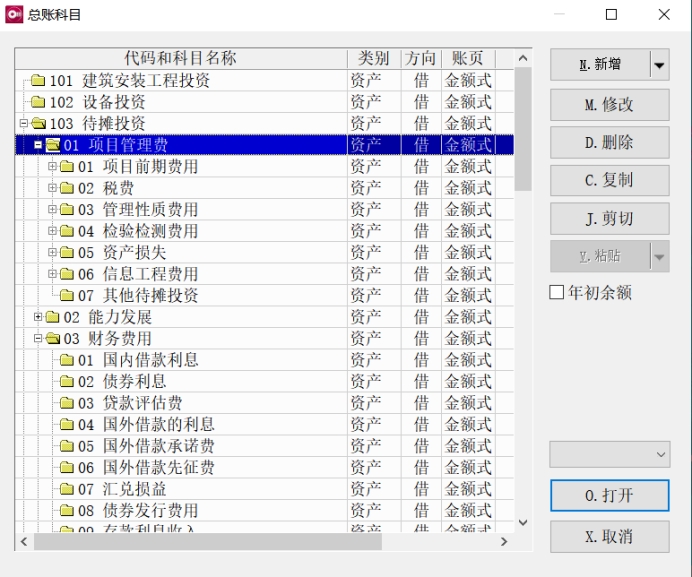The height and width of the screenshot is (577, 692).
Task: Expand the 01 项目前期费用 node
Action: coord(52,167)
